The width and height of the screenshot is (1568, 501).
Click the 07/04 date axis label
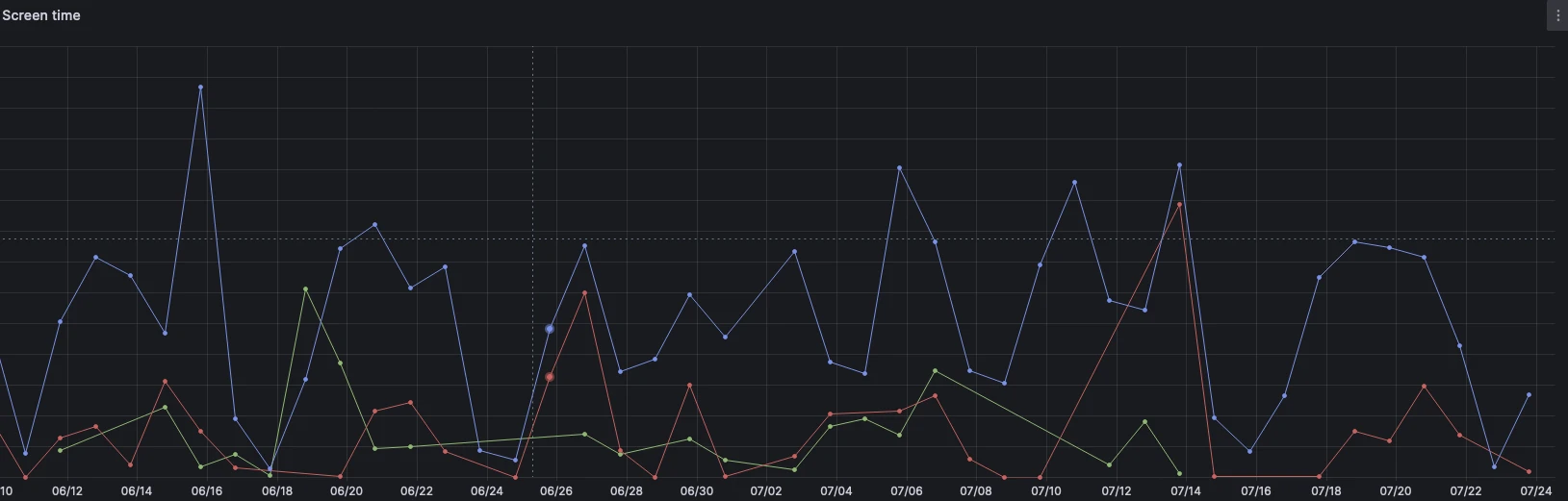(x=836, y=490)
